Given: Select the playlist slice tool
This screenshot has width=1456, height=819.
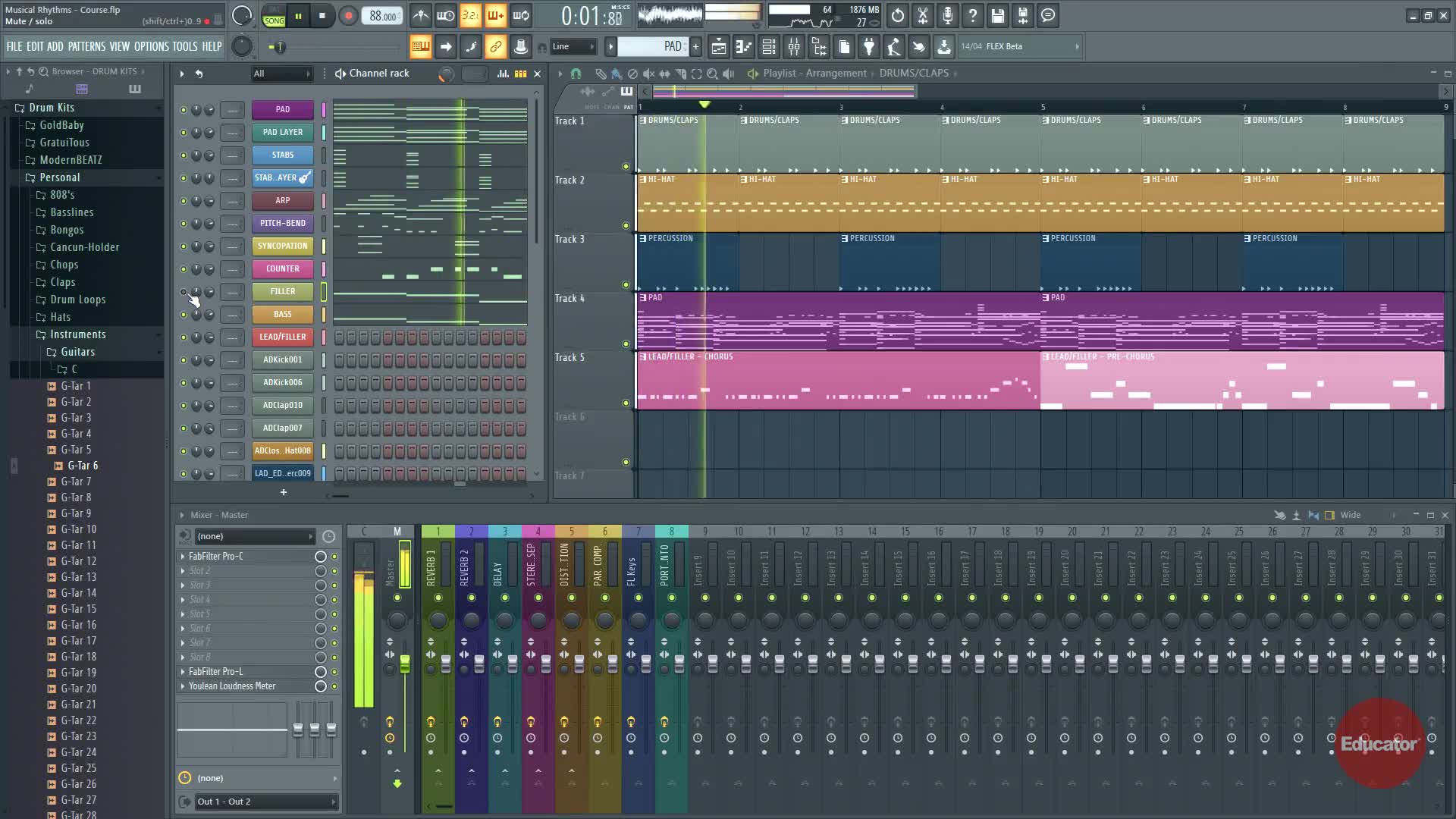Looking at the screenshot, I should (680, 74).
